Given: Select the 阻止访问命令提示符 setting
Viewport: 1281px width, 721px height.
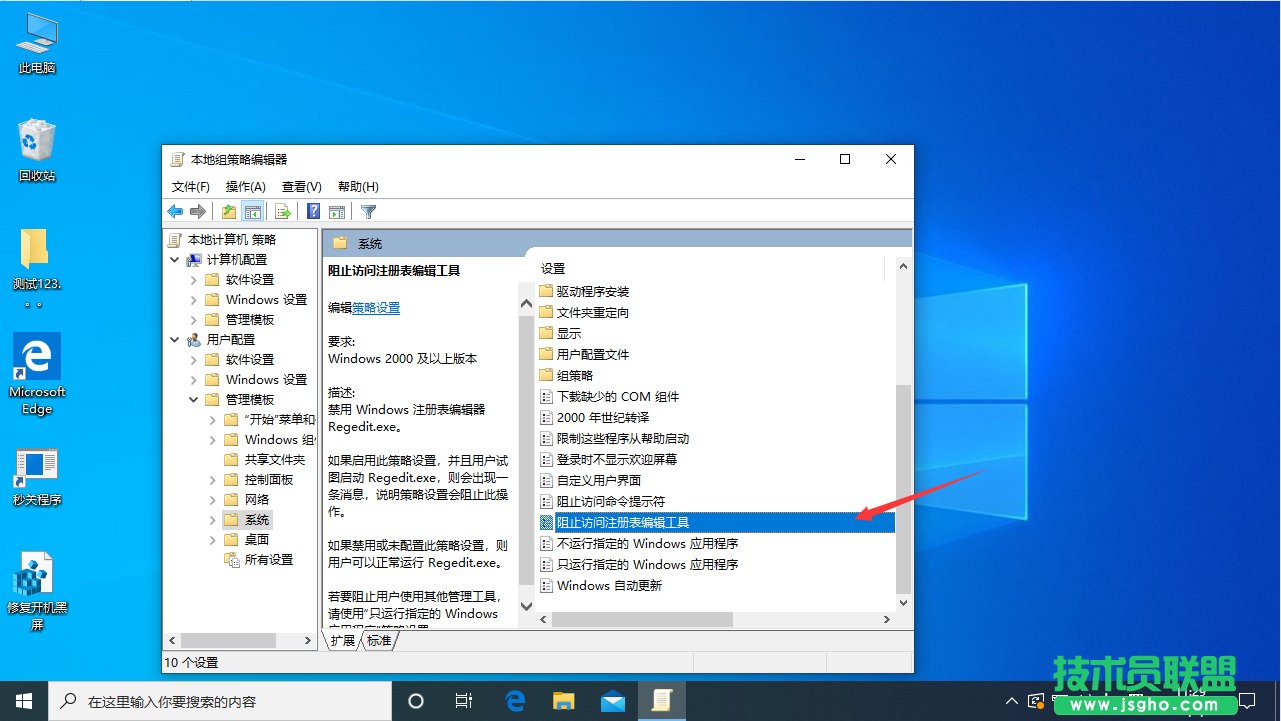Looking at the screenshot, I should click(609, 501).
